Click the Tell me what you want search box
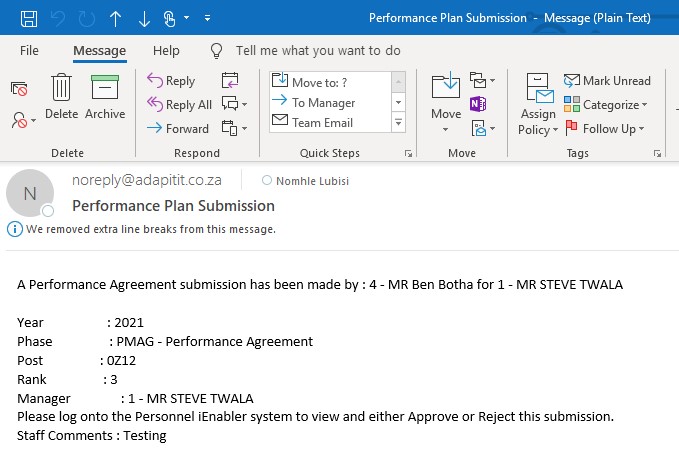This screenshot has width=679, height=473. tap(317, 50)
